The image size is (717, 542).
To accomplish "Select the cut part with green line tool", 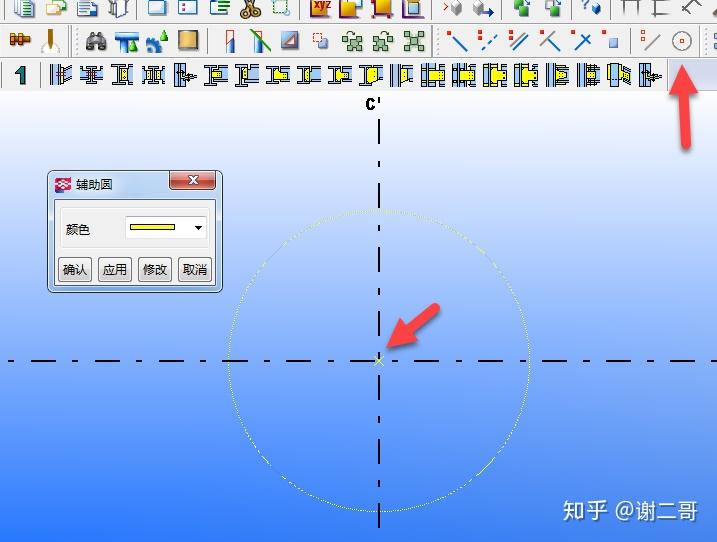I will [x=260, y=41].
